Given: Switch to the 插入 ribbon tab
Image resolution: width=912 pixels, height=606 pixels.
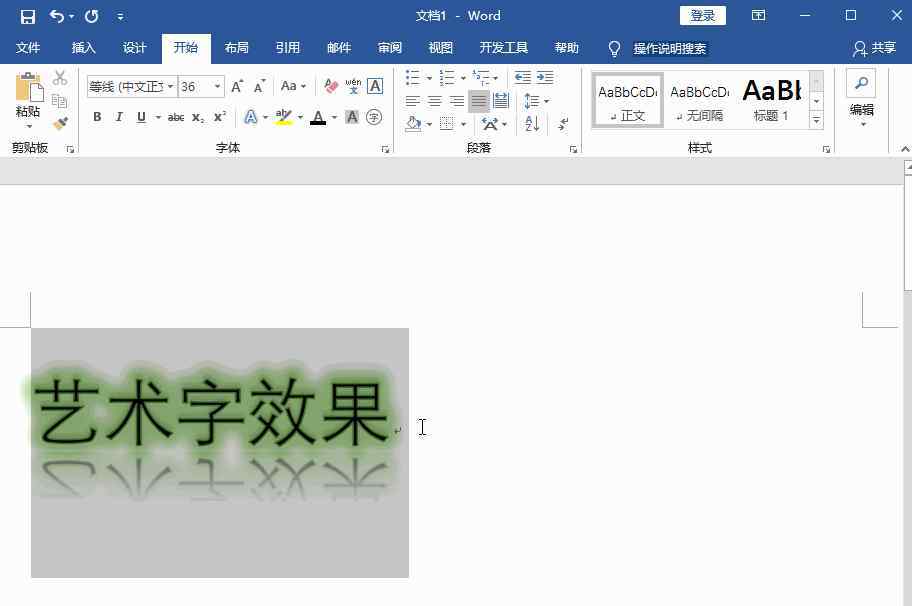Looking at the screenshot, I should 84,48.
